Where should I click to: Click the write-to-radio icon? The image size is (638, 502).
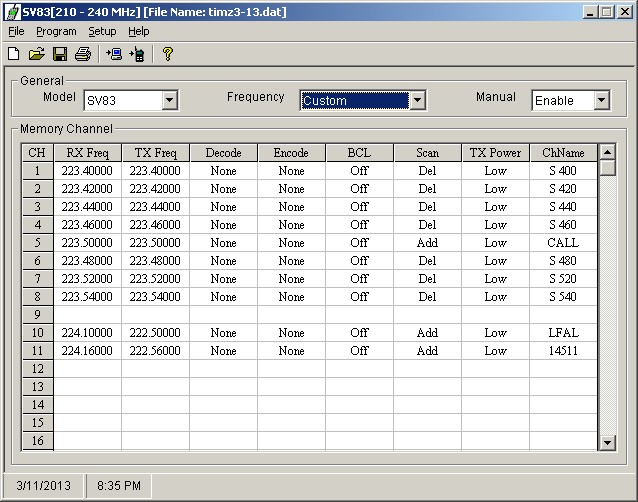[x=137, y=54]
